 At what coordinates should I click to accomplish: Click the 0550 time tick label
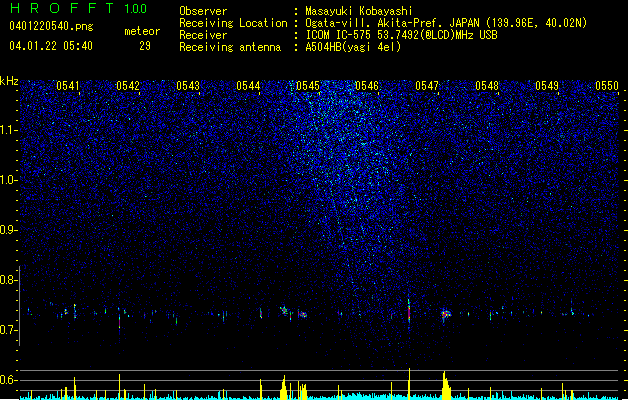(607, 86)
